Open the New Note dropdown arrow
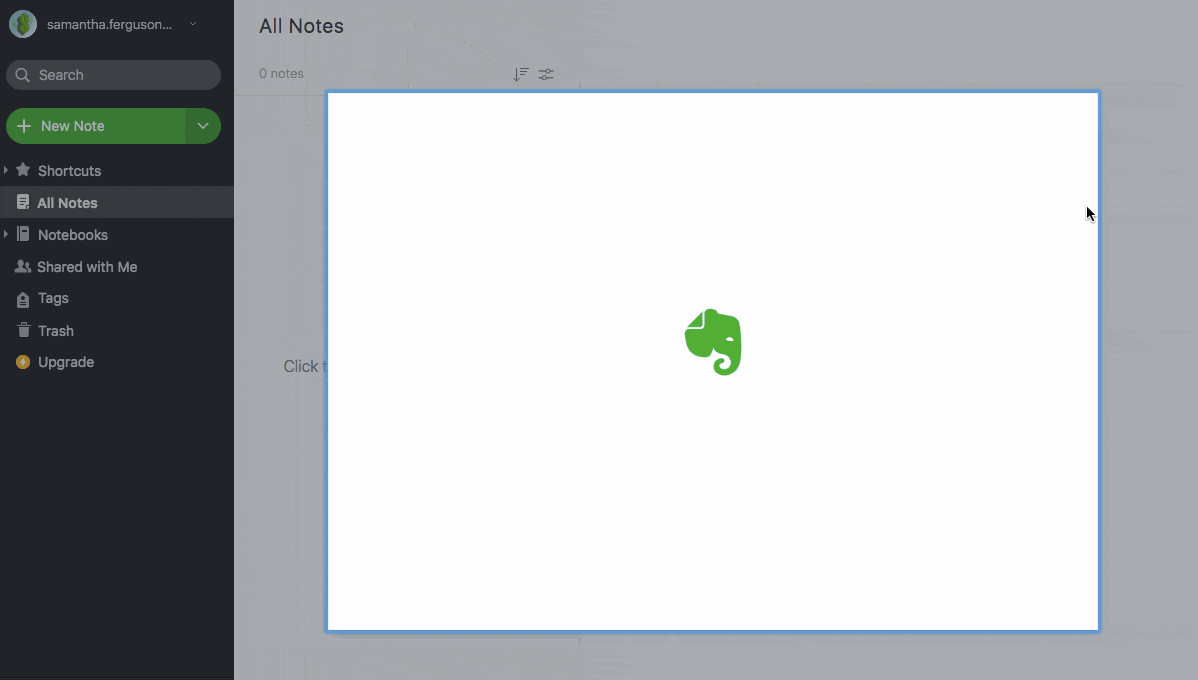1198x680 pixels. click(203, 126)
